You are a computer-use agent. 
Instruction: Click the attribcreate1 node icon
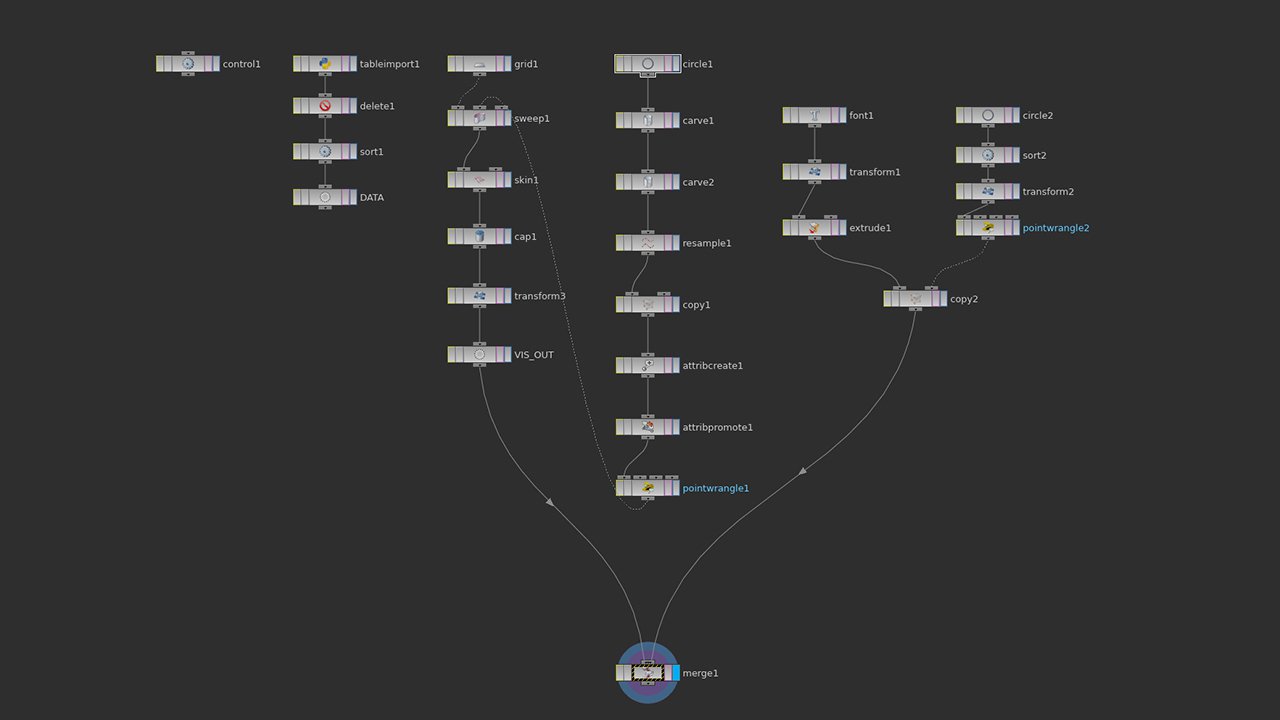[x=648, y=366]
